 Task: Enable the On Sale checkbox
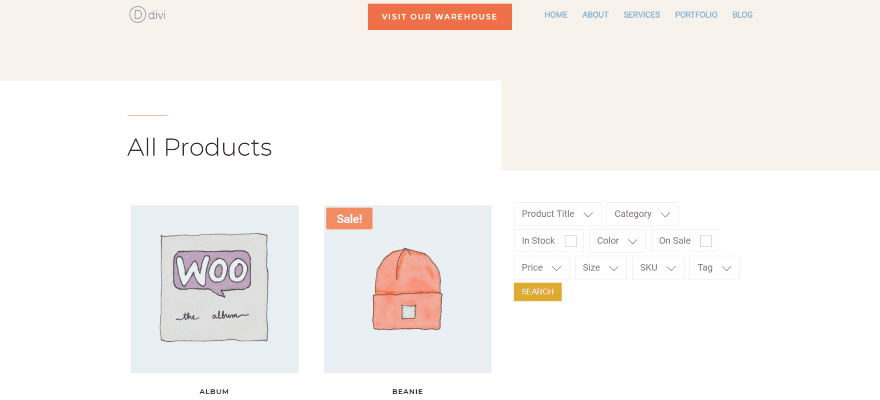point(706,241)
